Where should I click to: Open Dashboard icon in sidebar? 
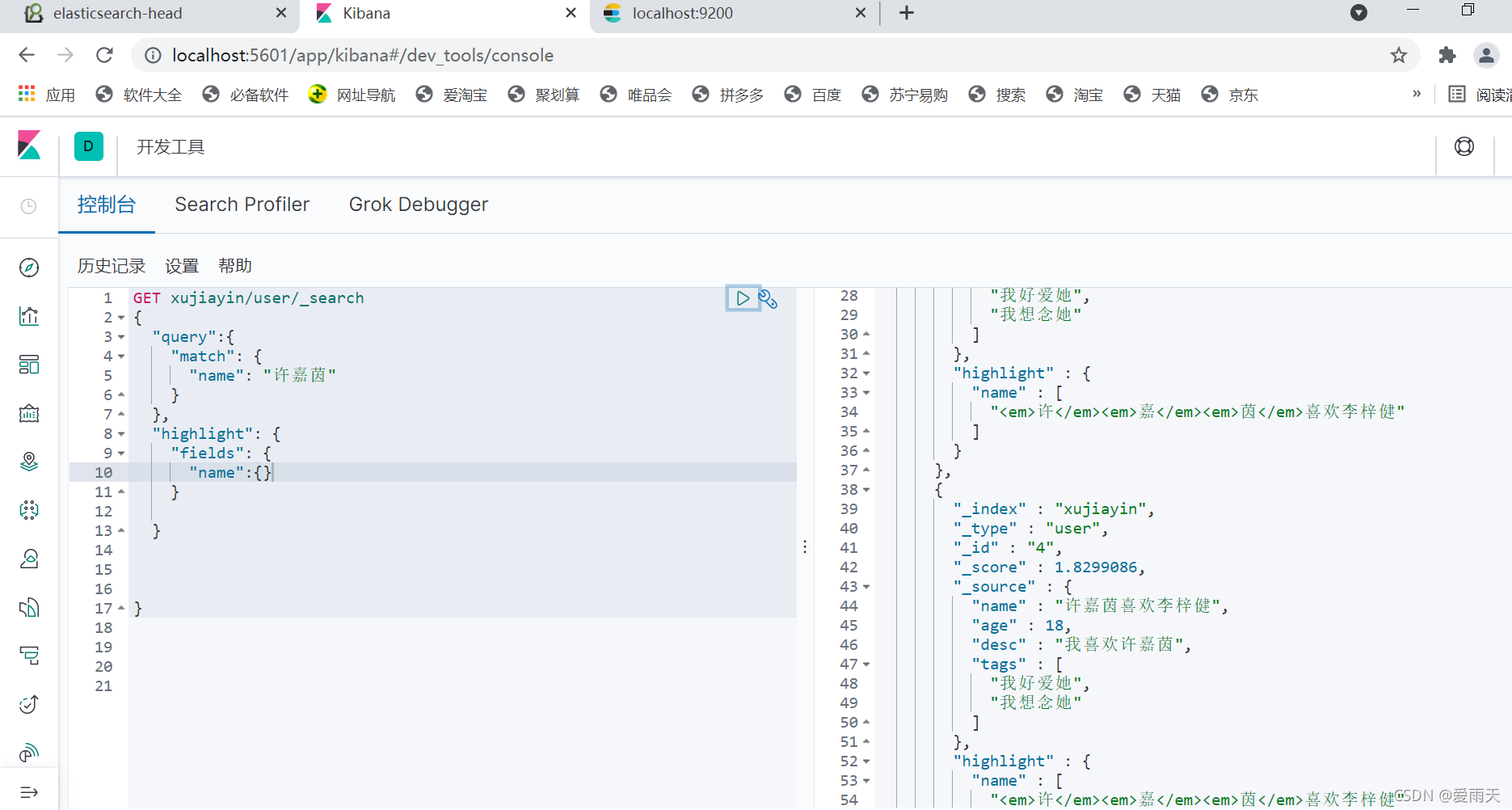point(29,365)
